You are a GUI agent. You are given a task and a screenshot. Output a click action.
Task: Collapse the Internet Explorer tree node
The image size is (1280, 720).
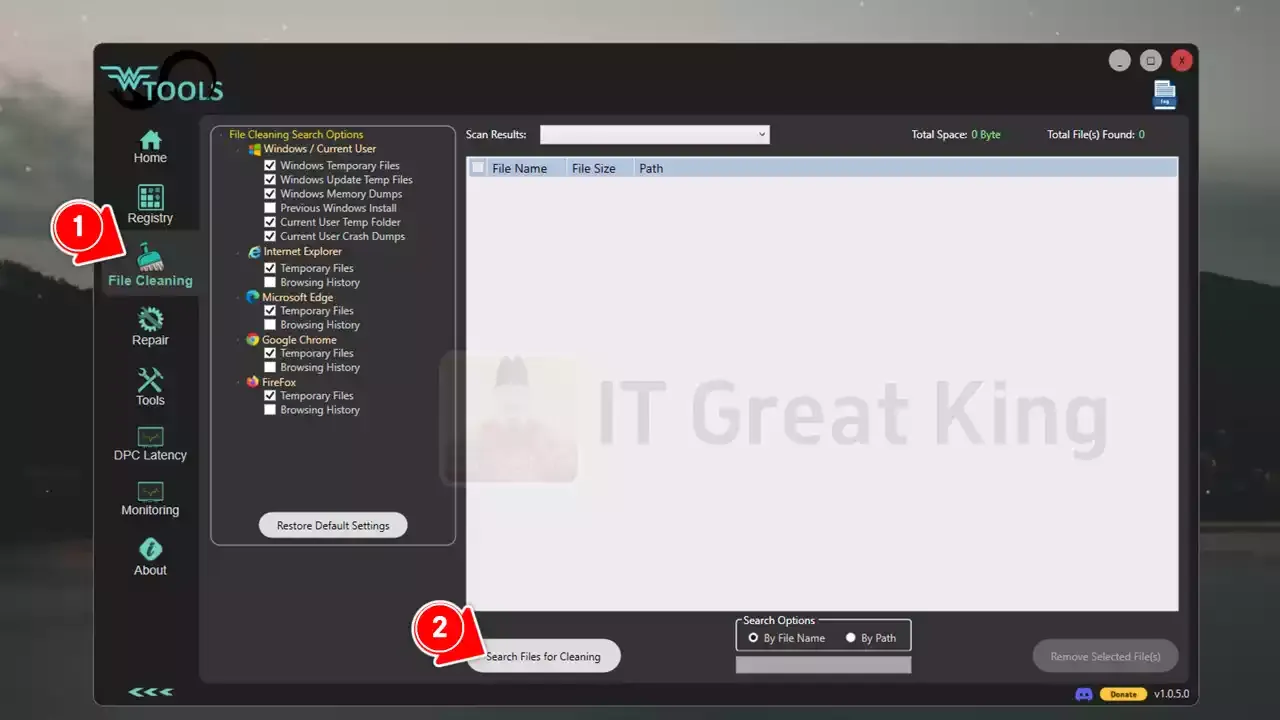point(239,252)
